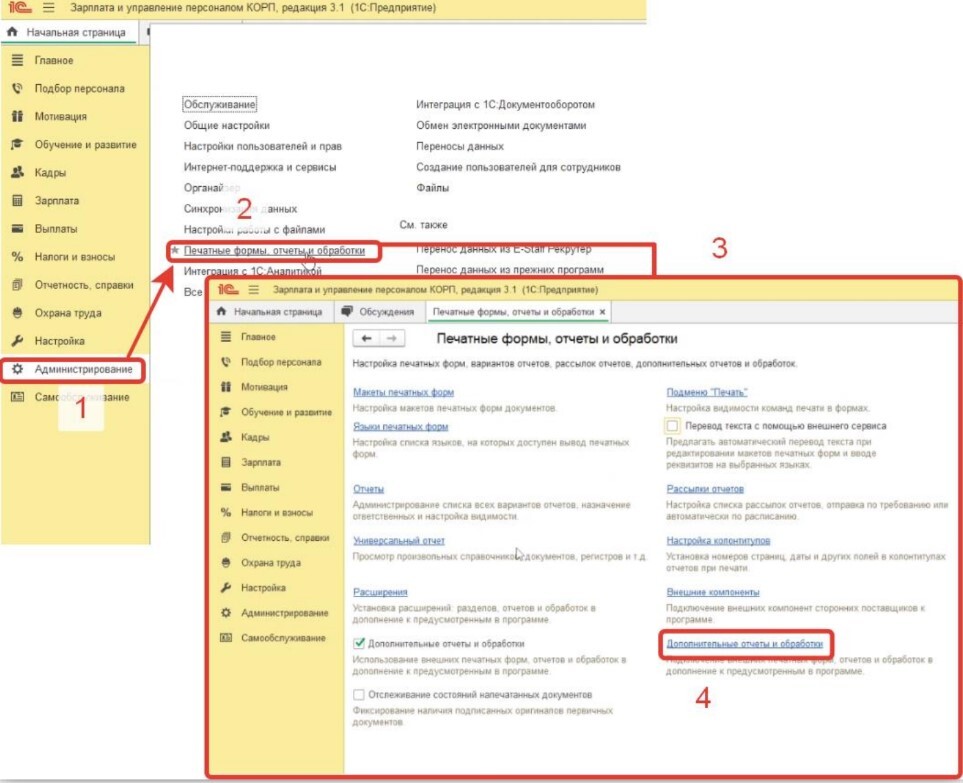Screen dimensions: 963x783
Task: Click the Налоги и взносы percent icon in the inner sidebar
Action: click(x=226, y=513)
